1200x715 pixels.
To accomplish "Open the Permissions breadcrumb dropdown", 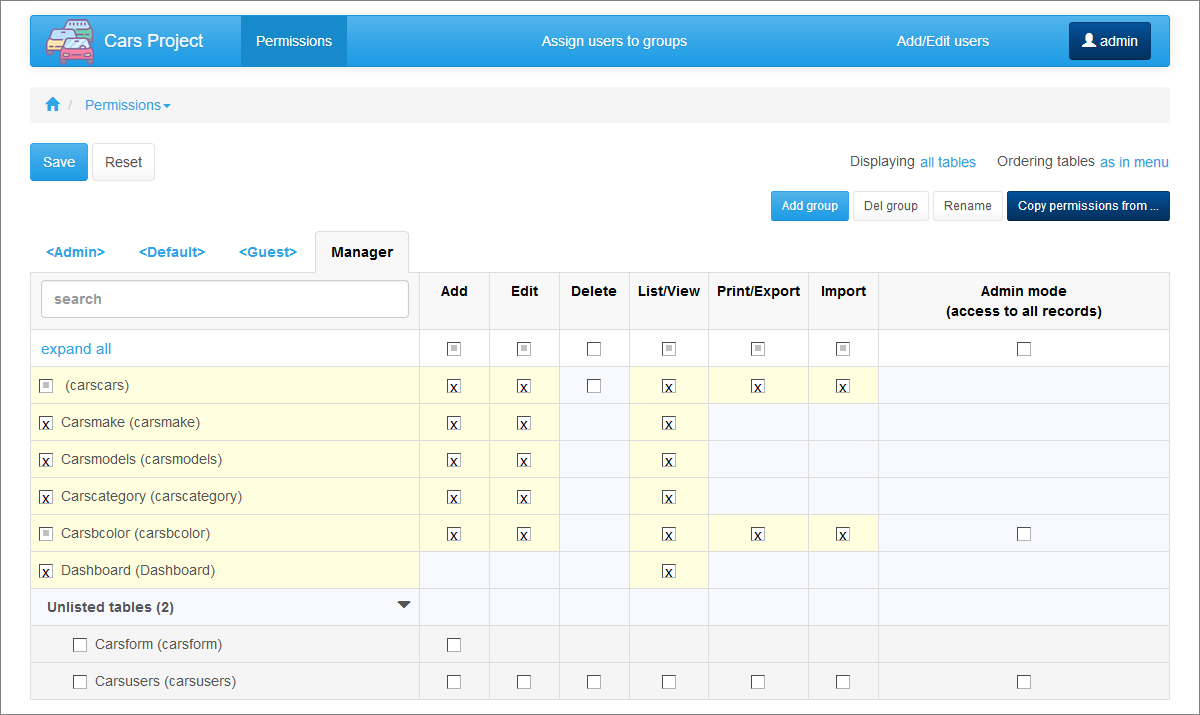I will (127, 104).
